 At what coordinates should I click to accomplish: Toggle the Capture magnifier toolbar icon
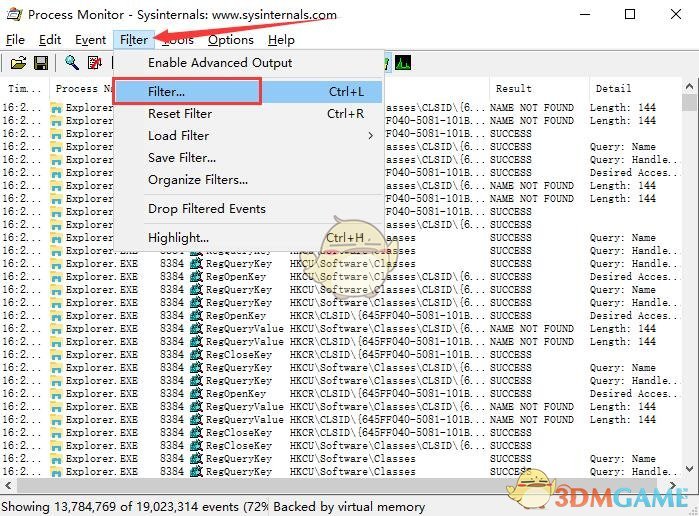(72, 63)
